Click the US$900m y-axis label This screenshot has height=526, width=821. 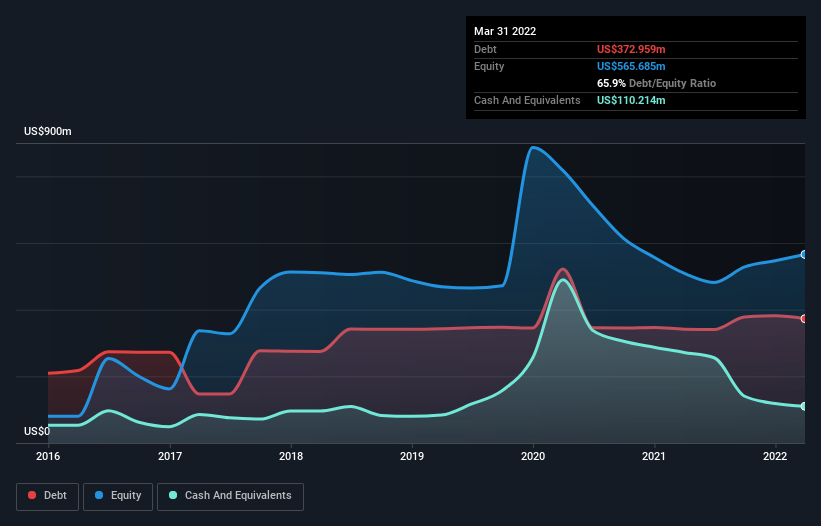[x=48, y=131]
